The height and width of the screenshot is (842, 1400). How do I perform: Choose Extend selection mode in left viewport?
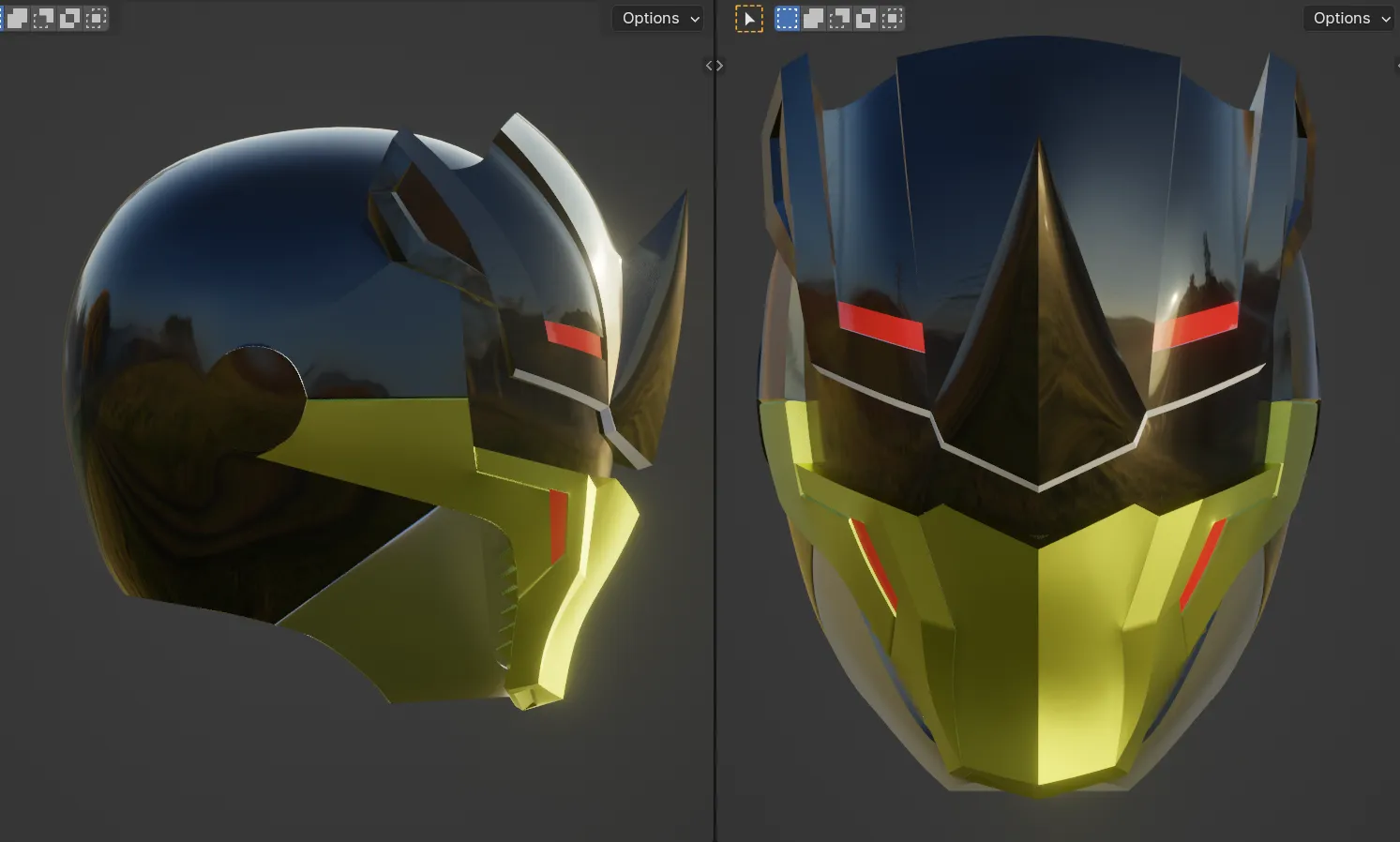tap(17, 18)
